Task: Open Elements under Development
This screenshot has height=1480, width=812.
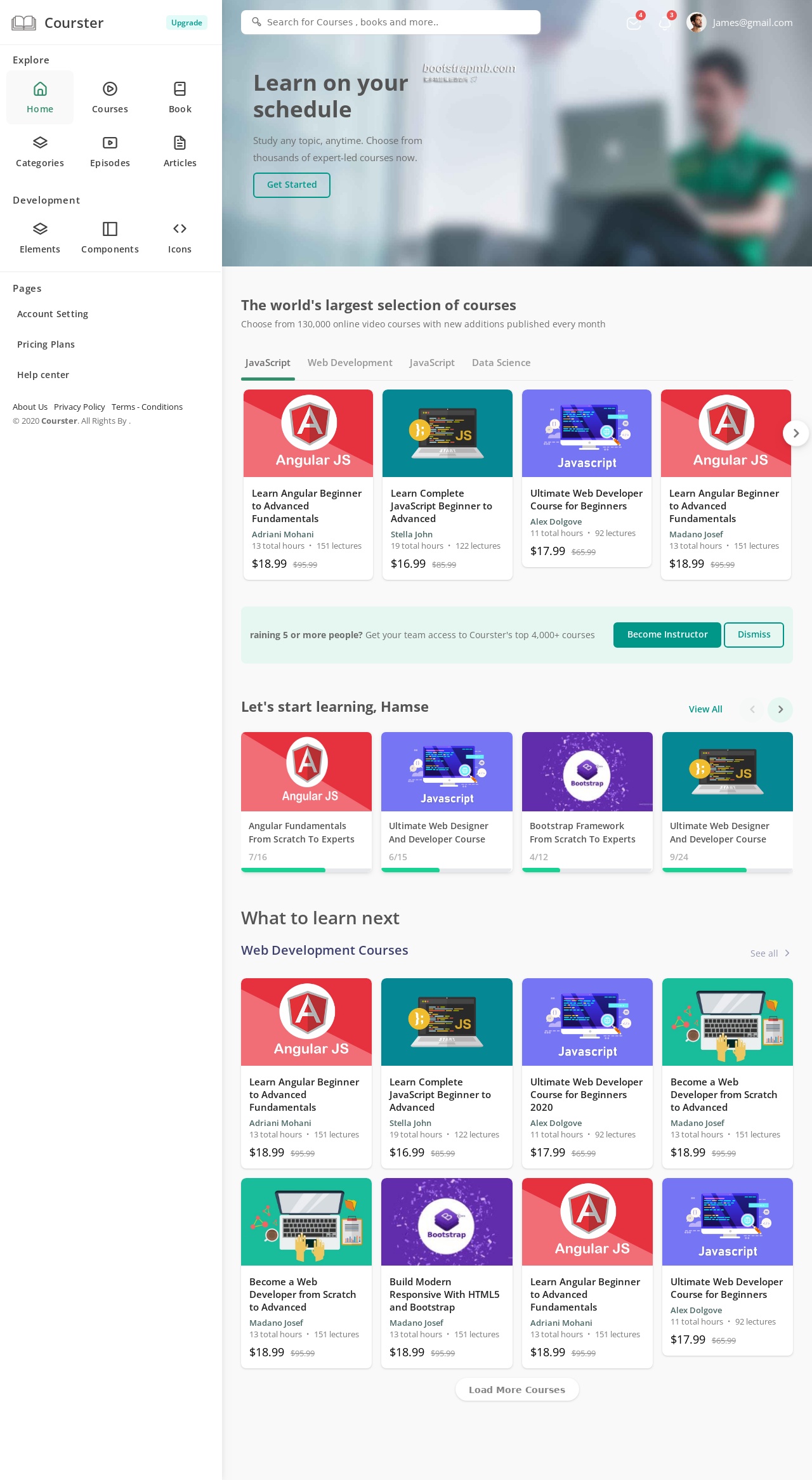Action: pos(40,238)
